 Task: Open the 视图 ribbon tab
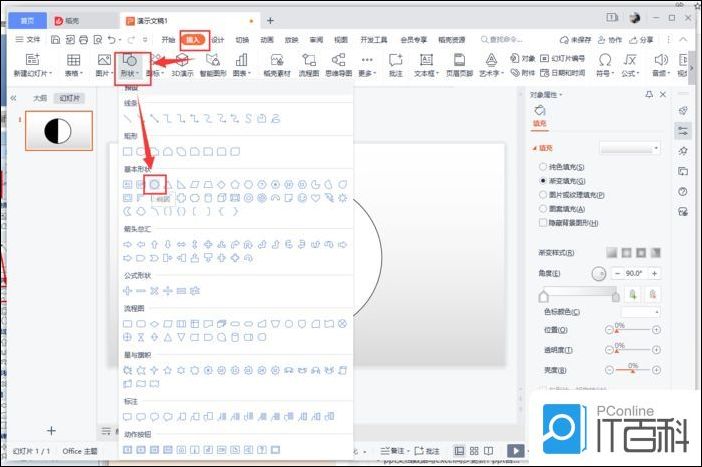(341, 40)
